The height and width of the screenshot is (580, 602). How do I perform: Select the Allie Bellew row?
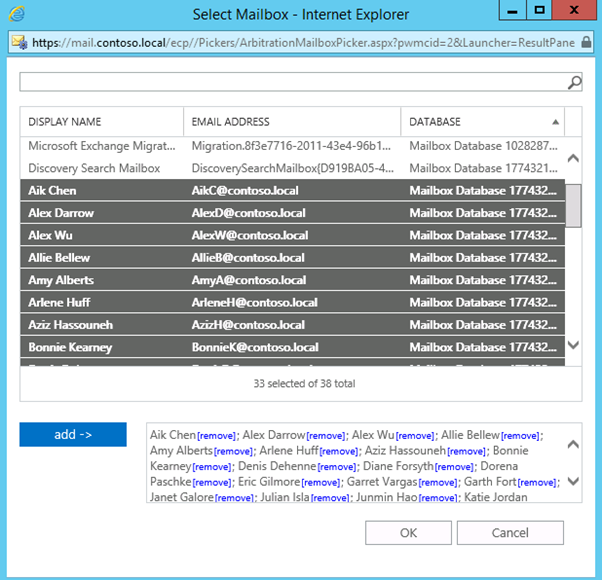pyautogui.click(x=293, y=258)
